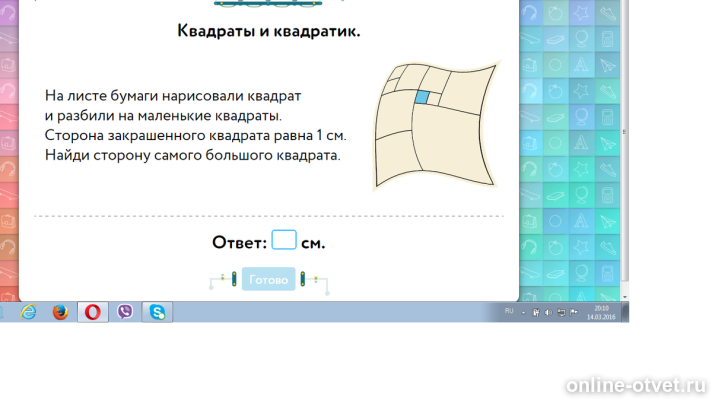Screen dimensions: 712x400
Task: Click the clock showing 20:10
Action: point(601,312)
